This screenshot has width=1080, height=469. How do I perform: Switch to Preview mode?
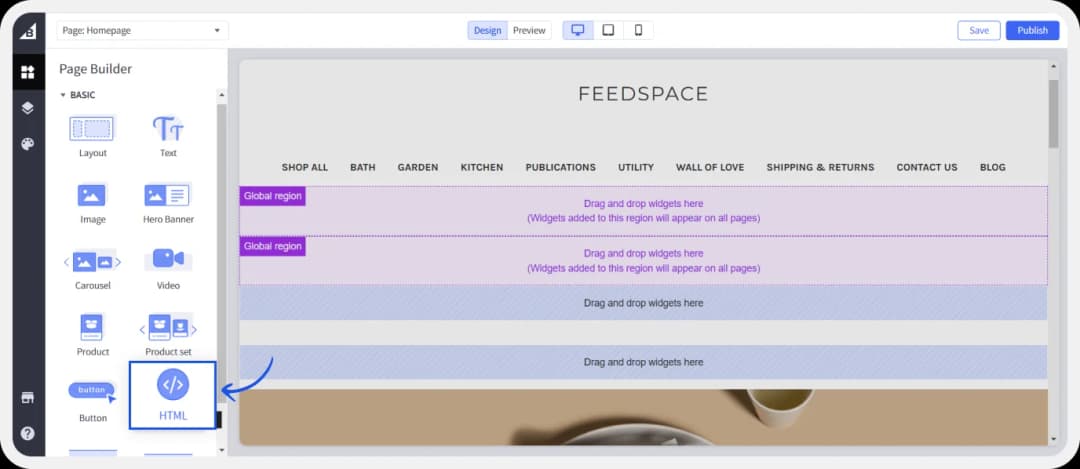pos(529,30)
